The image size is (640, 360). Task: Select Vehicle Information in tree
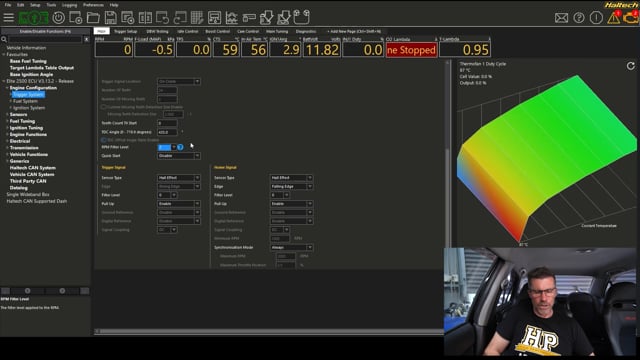tap(26, 48)
